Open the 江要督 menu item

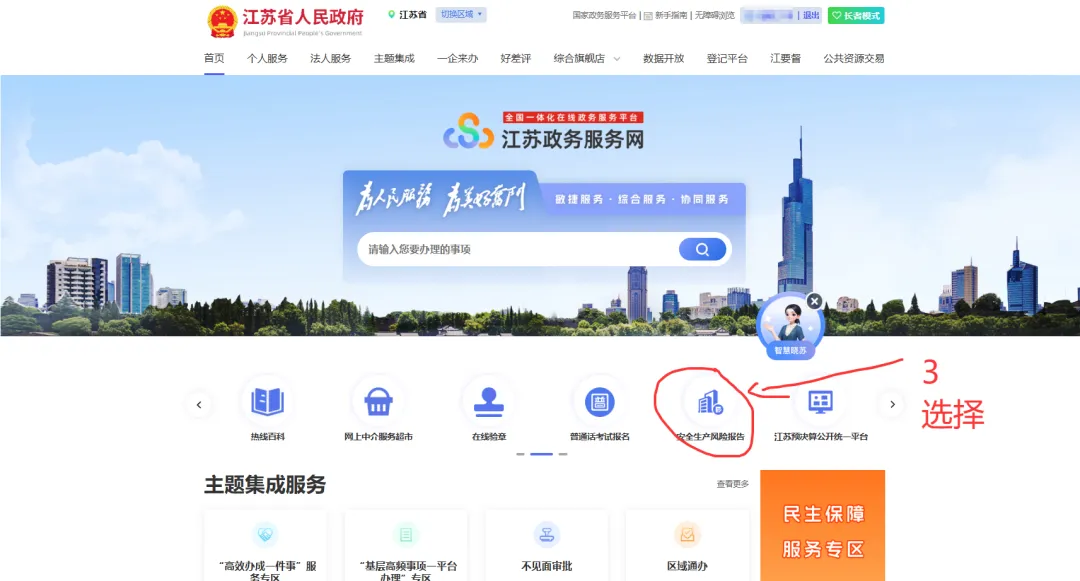tap(785, 59)
